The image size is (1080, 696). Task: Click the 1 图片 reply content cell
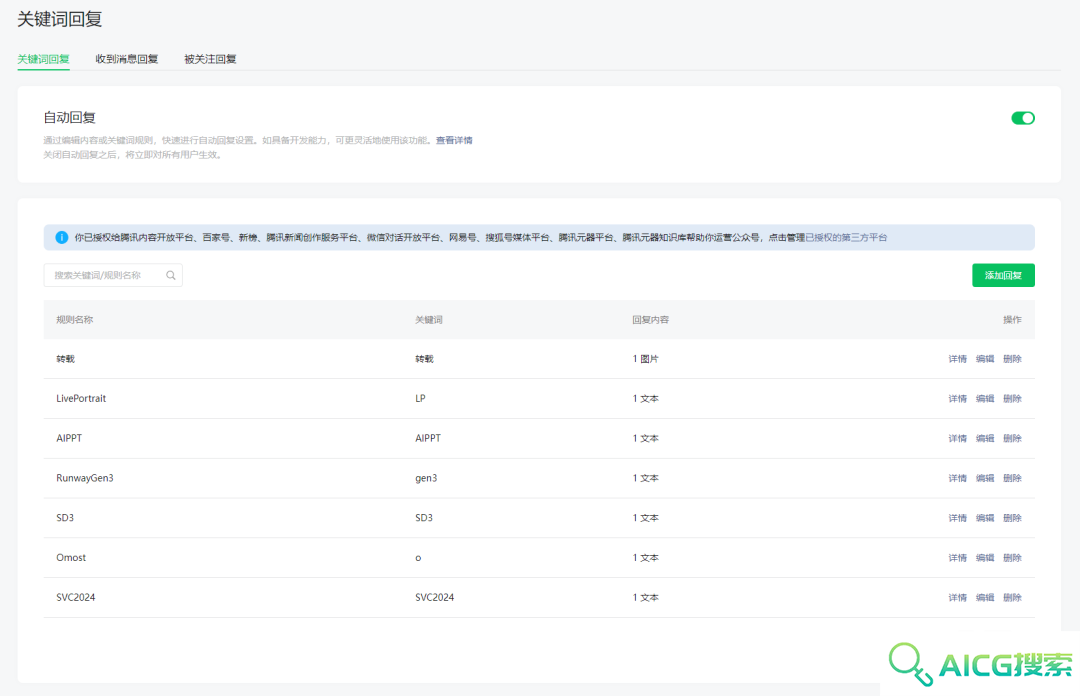coord(645,359)
